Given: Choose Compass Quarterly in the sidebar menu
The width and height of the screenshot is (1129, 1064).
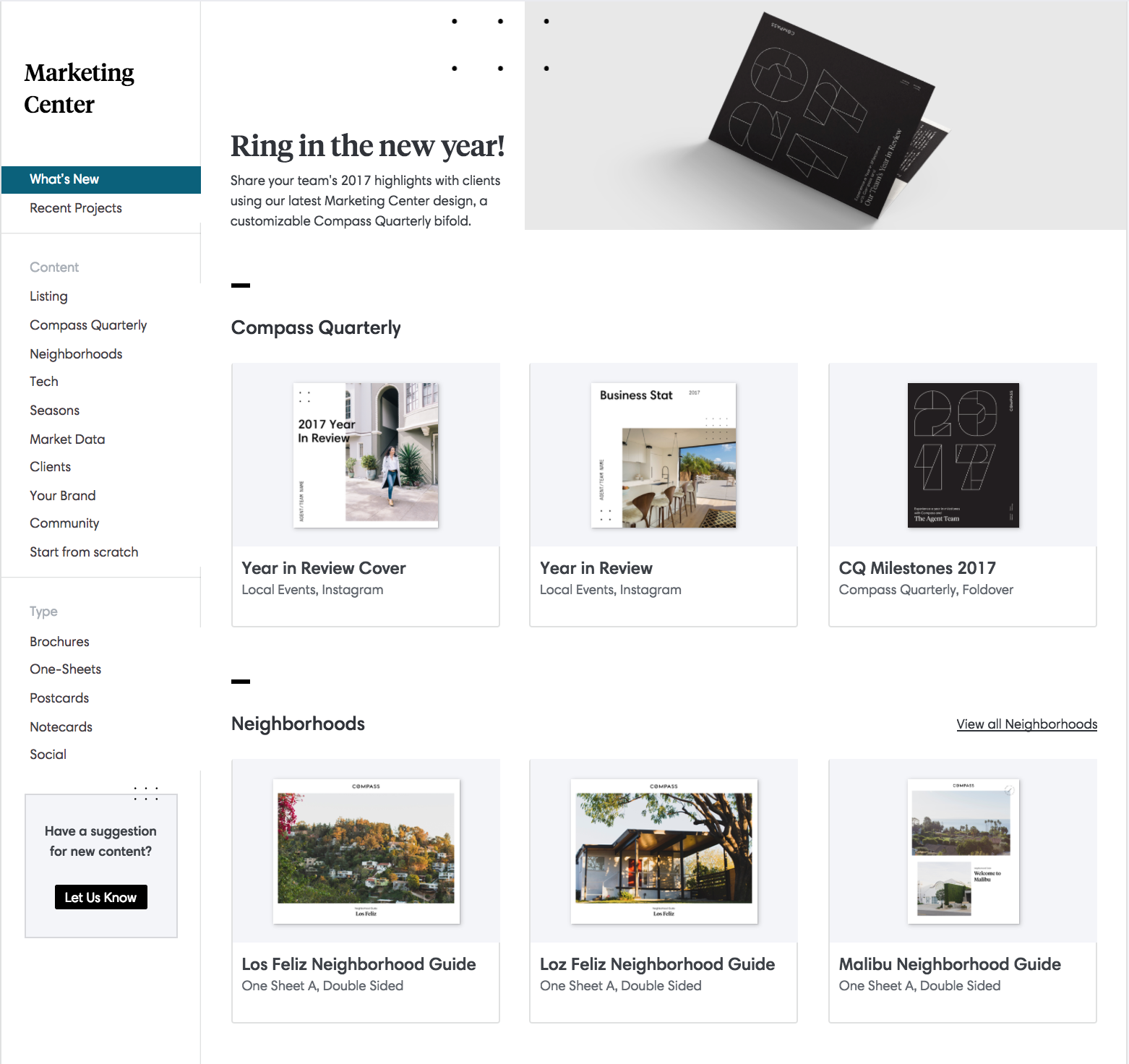Looking at the screenshot, I should pyautogui.click(x=88, y=325).
